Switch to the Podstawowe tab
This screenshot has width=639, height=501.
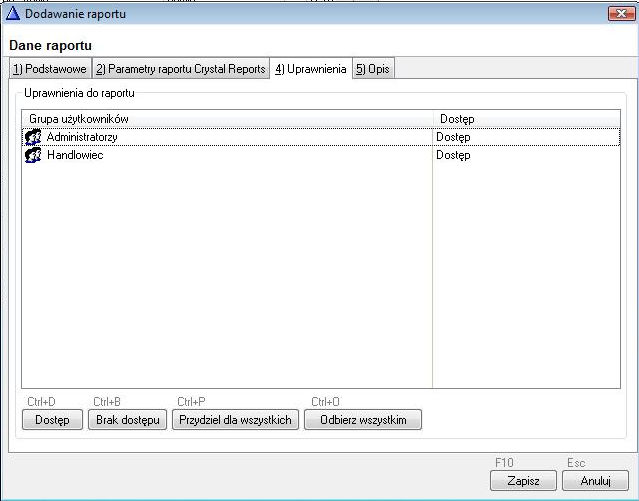tap(49, 69)
